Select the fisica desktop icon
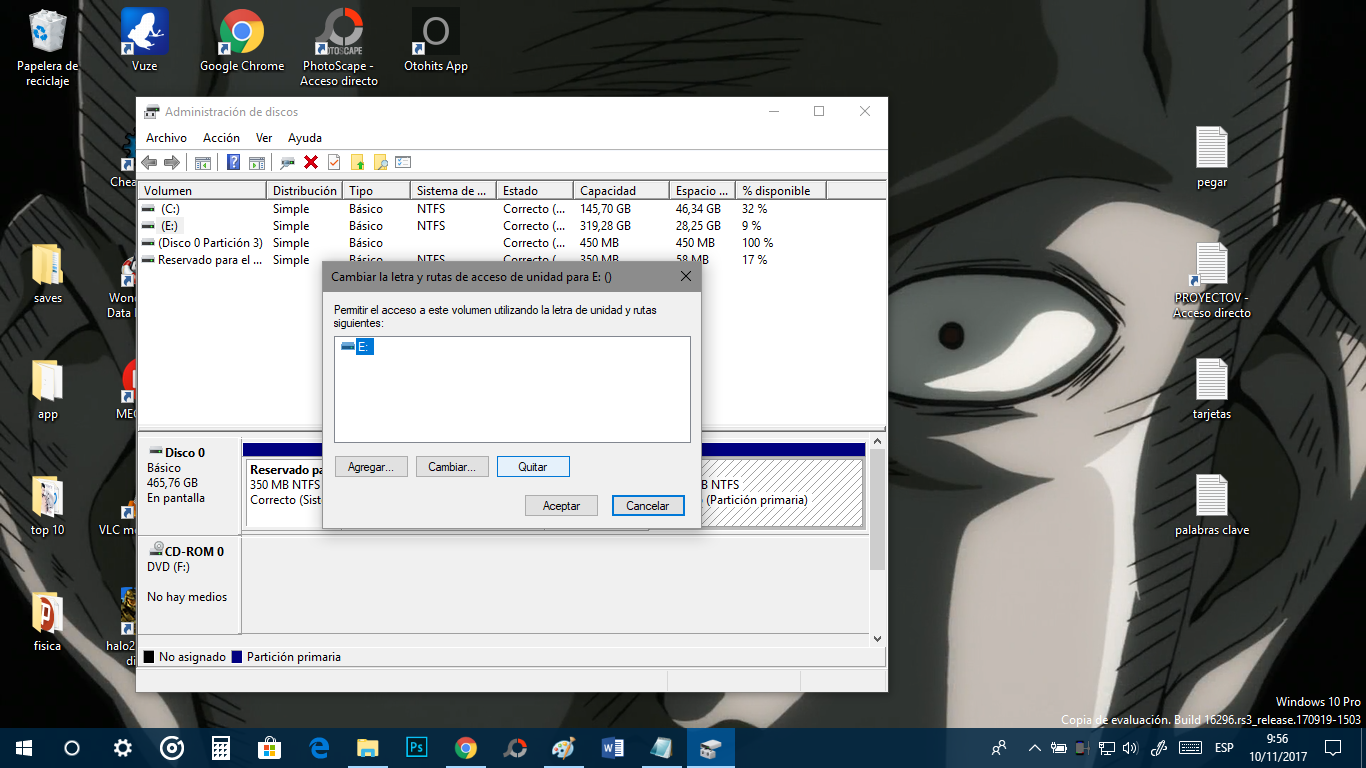The image size is (1366, 768). pos(47,620)
